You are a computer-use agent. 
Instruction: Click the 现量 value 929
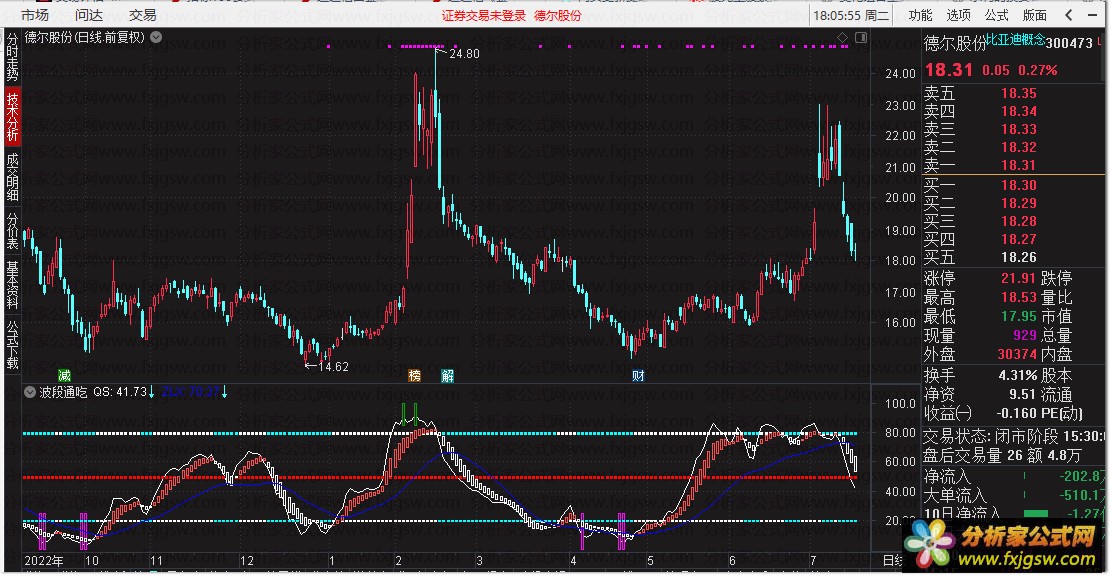click(x=1025, y=335)
